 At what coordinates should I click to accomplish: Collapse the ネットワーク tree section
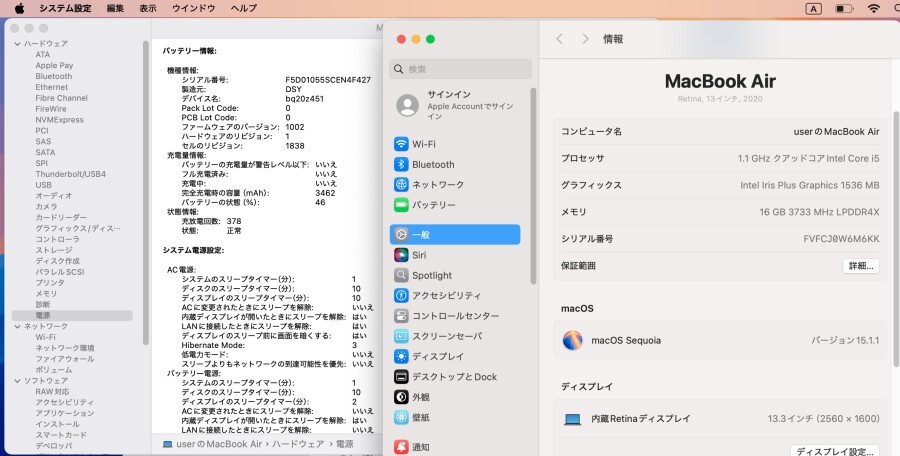(x=17, y=326)
